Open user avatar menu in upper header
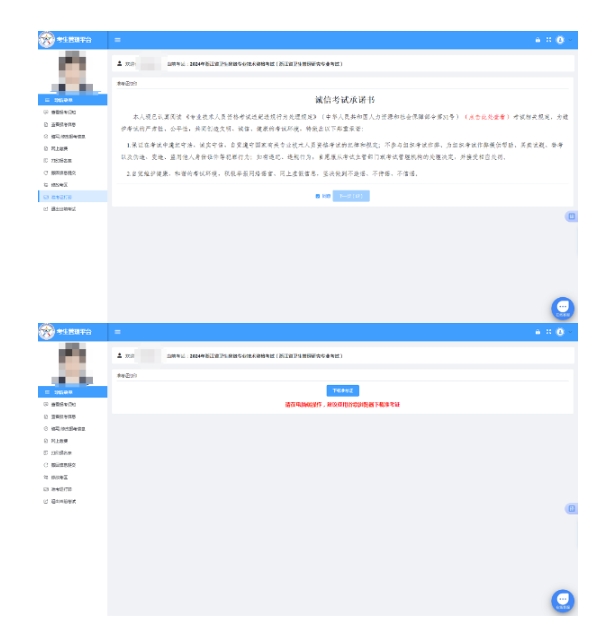The width and height of the screenshot is (598, 631). pyautogui.click(x=560, y=40)
